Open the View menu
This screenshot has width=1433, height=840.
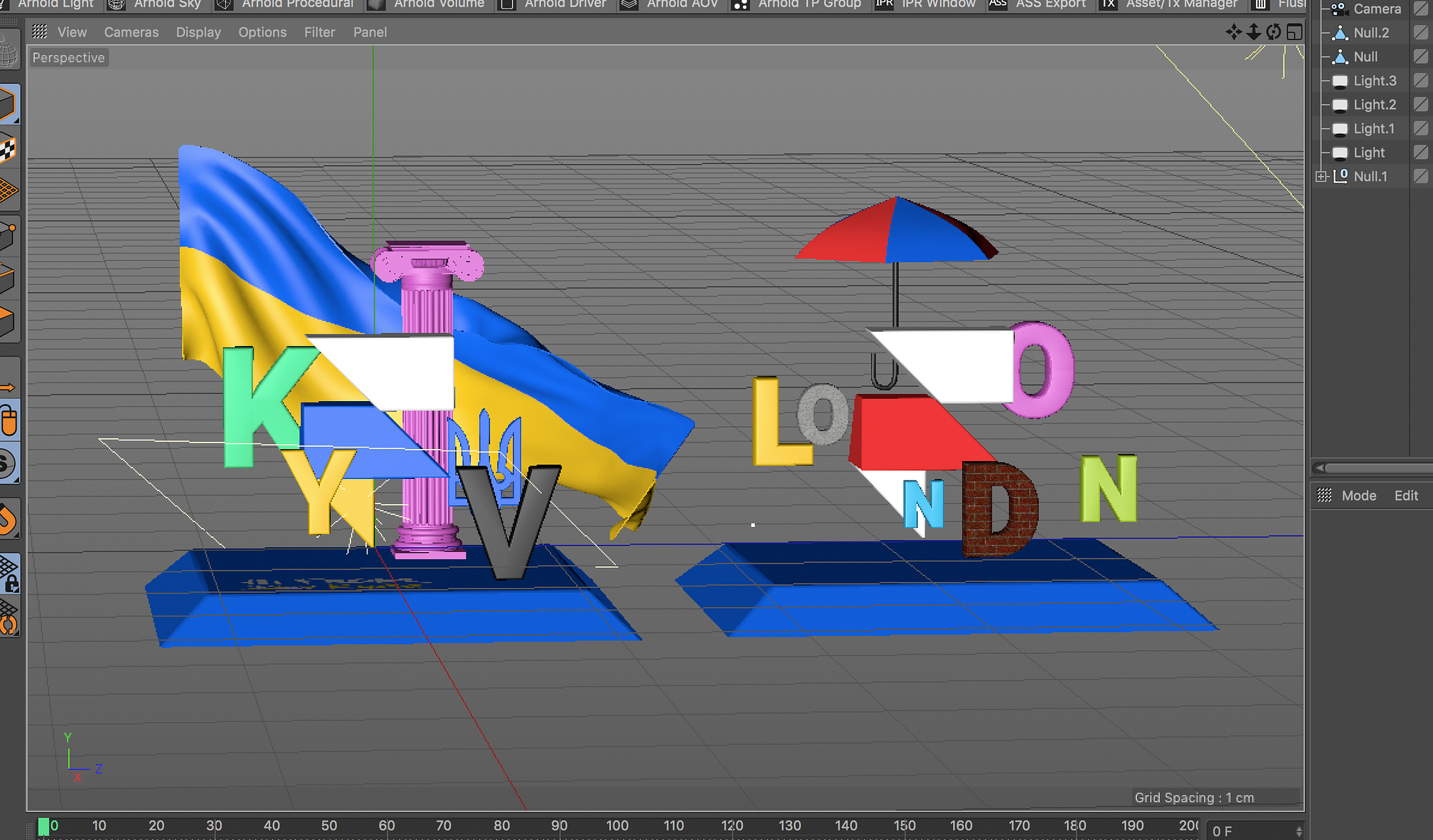tap(72, 32)
